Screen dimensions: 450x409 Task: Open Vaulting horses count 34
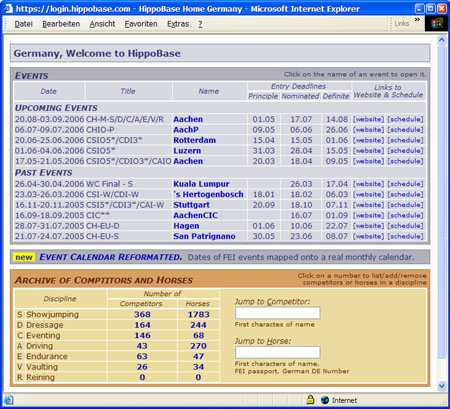click(198, 367)
